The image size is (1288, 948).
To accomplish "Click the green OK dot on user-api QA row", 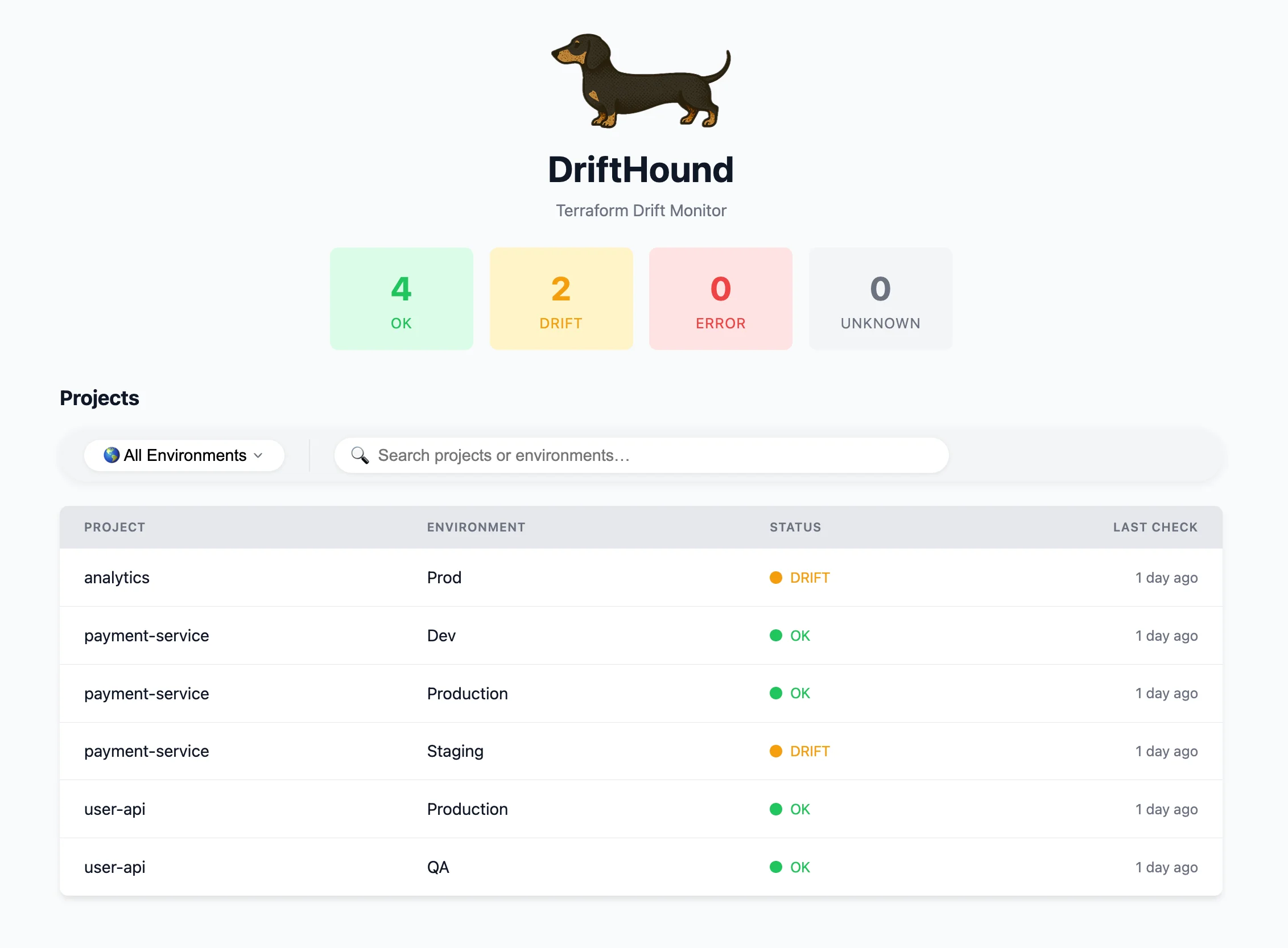I will [775, 867].
